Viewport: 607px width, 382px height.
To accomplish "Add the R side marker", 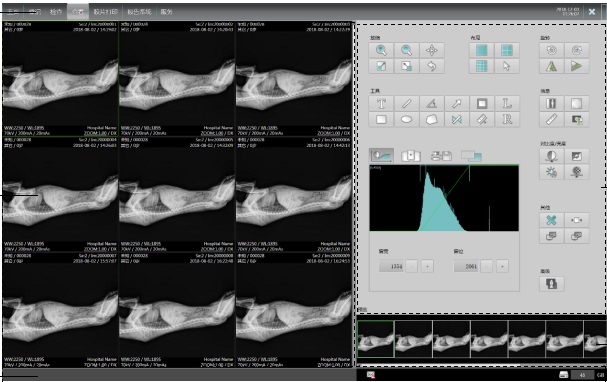I will pyautogui.click(x=507, y=120).
